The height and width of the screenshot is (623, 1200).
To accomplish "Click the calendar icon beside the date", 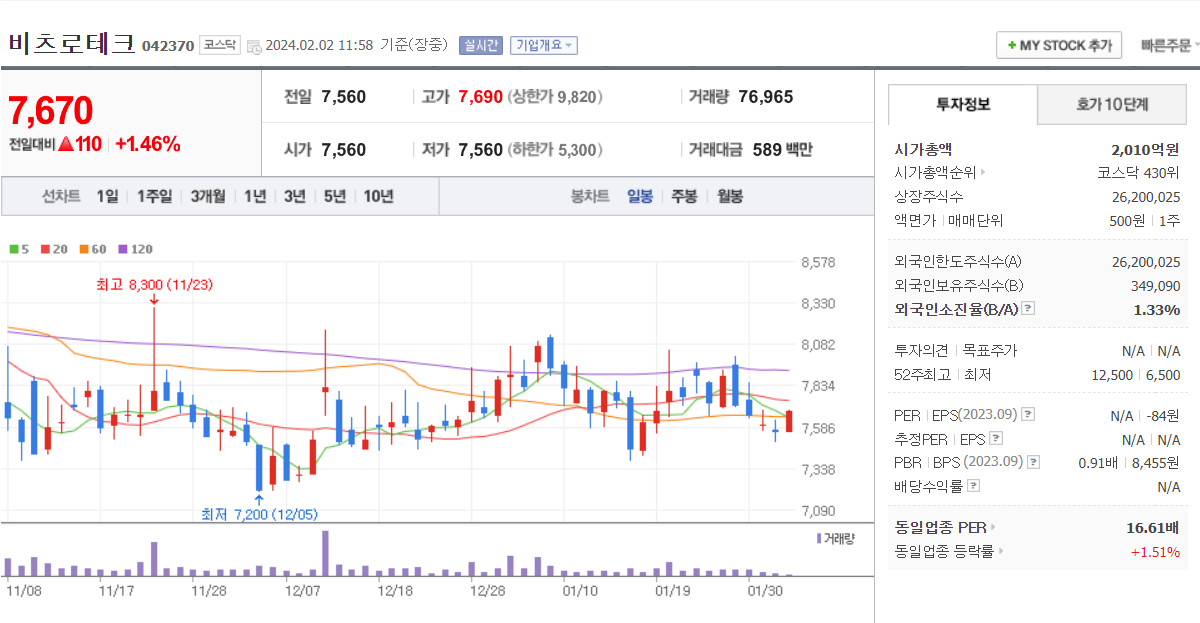I will coord(254,46).
